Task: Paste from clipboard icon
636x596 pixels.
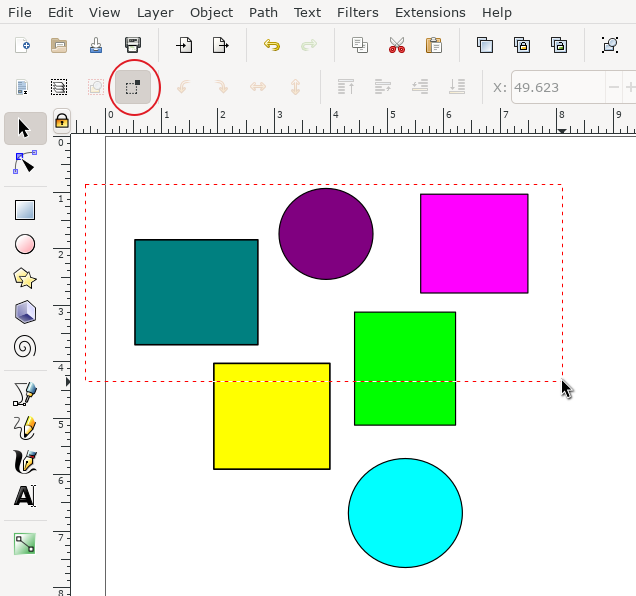Action: point(434,45)
